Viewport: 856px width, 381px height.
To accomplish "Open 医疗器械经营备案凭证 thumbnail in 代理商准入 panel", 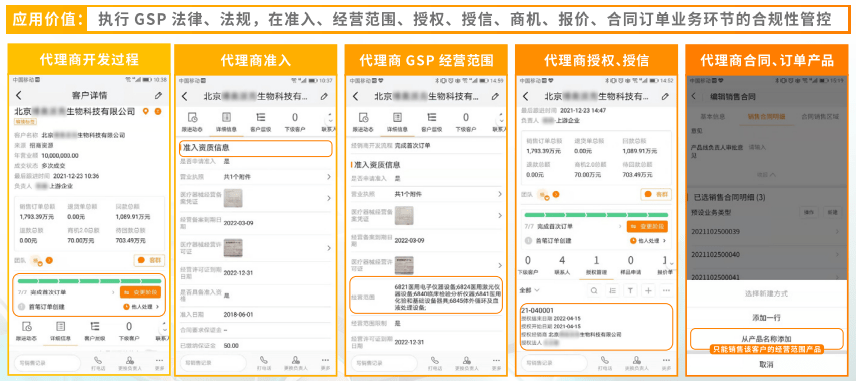I will click(233, 198).
